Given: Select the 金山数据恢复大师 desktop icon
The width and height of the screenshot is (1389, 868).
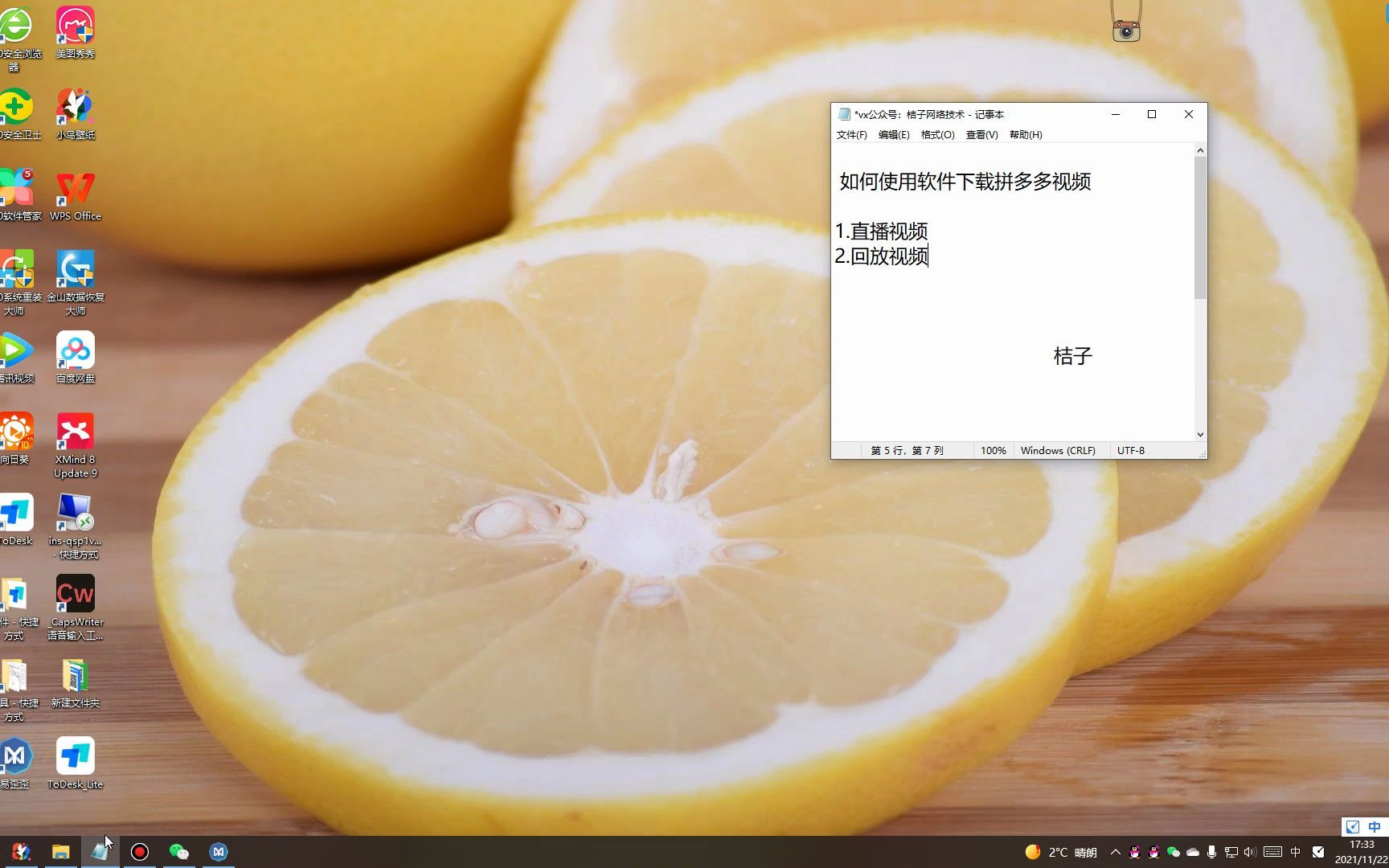Looking at the screenshot, I should [76, 283].
